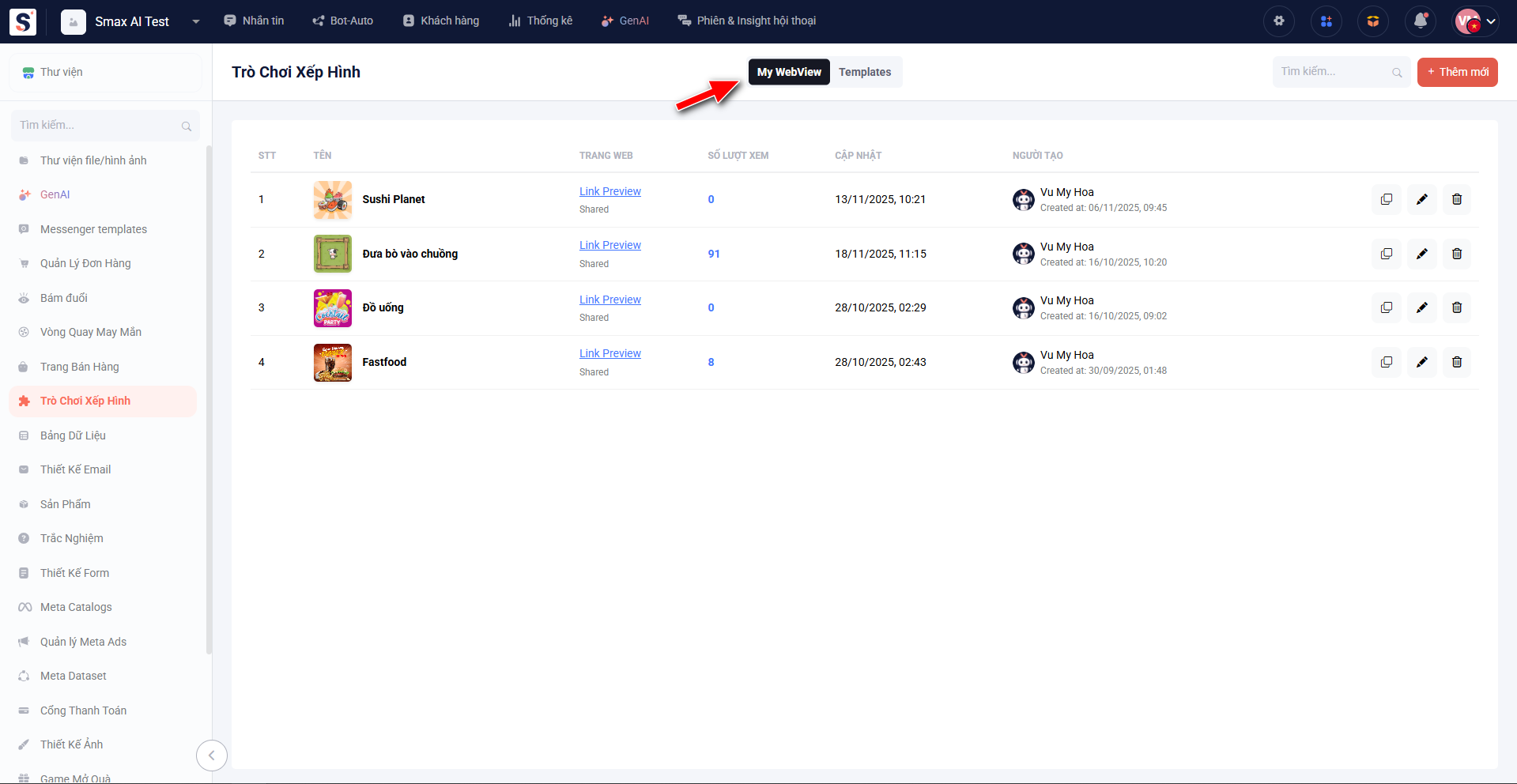Switch to the Templates tab
Image resolution: width=1517 pixels, height=784 pixels.
coord(864,72)
